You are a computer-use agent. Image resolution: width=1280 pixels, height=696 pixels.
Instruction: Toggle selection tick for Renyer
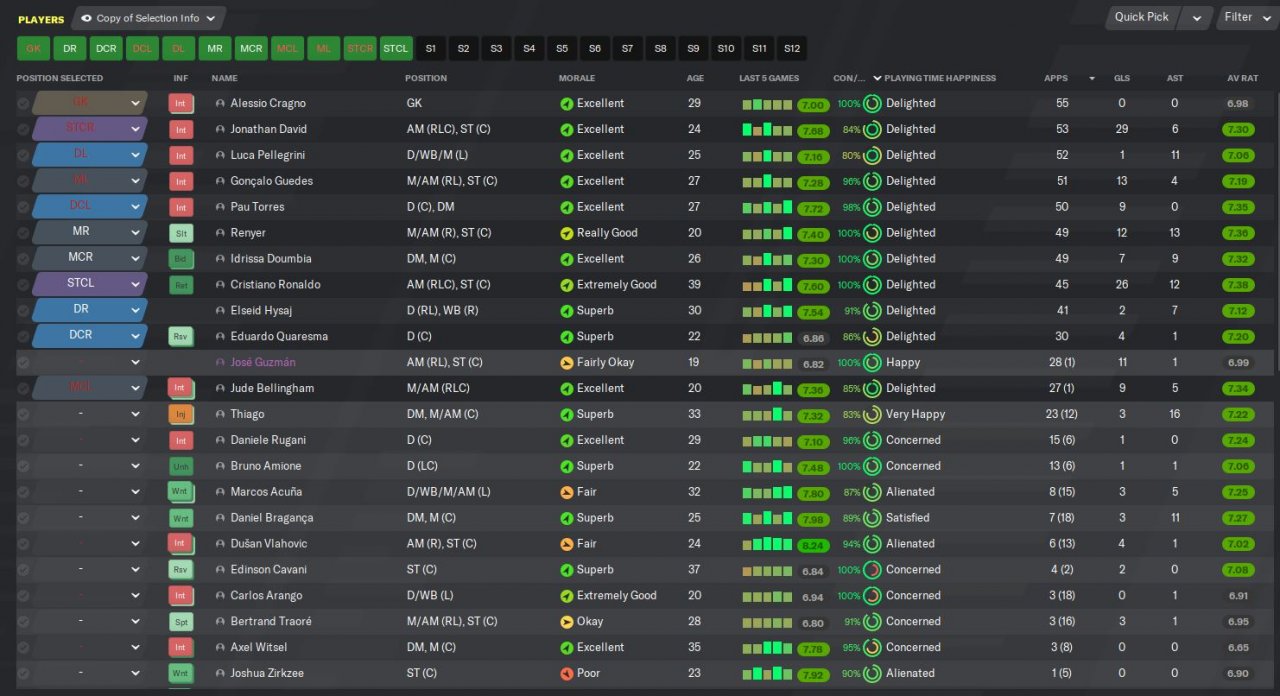(x=23, y=233)
